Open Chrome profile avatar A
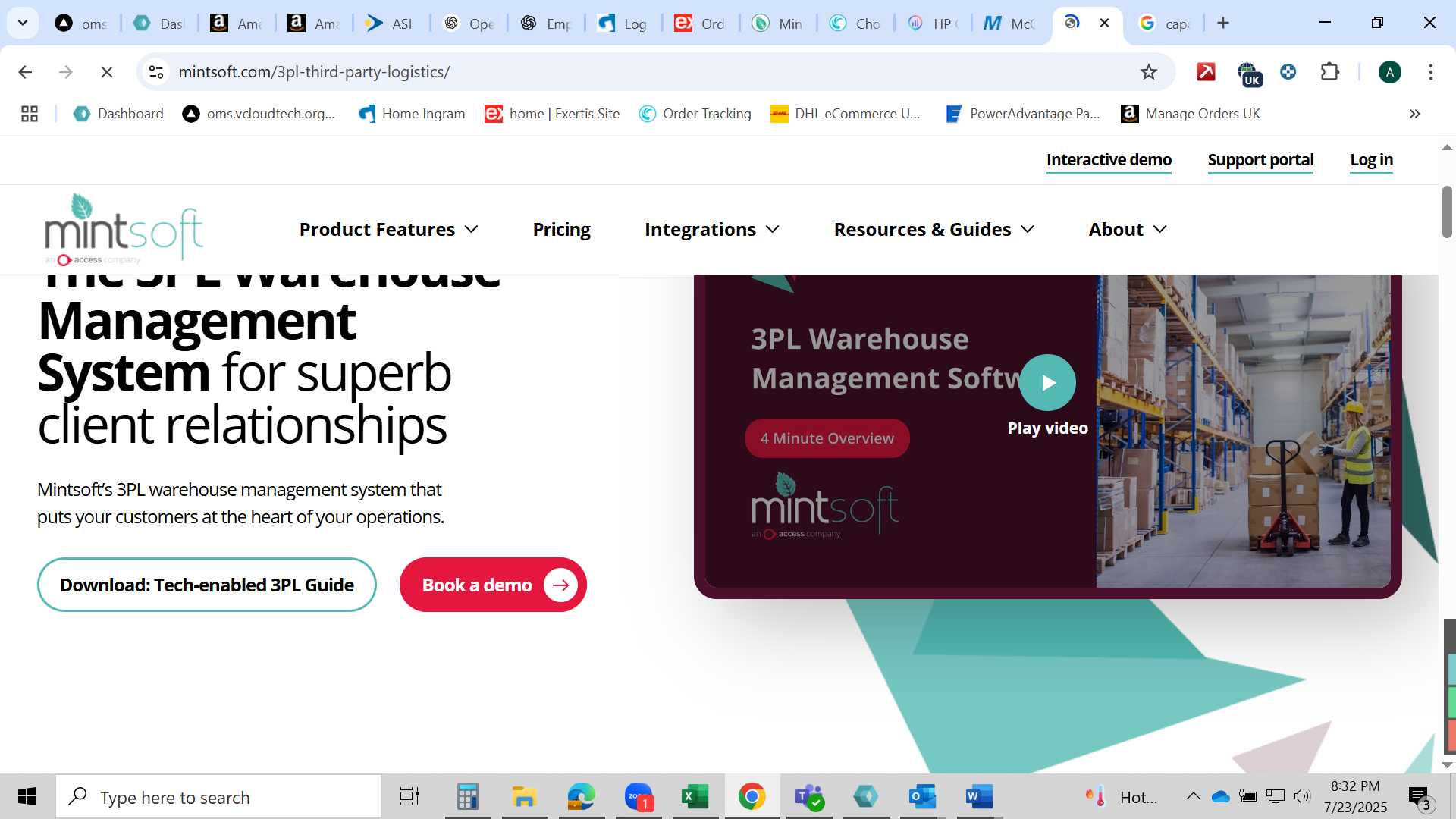Screen dimensions: 1456x819 1389,72
